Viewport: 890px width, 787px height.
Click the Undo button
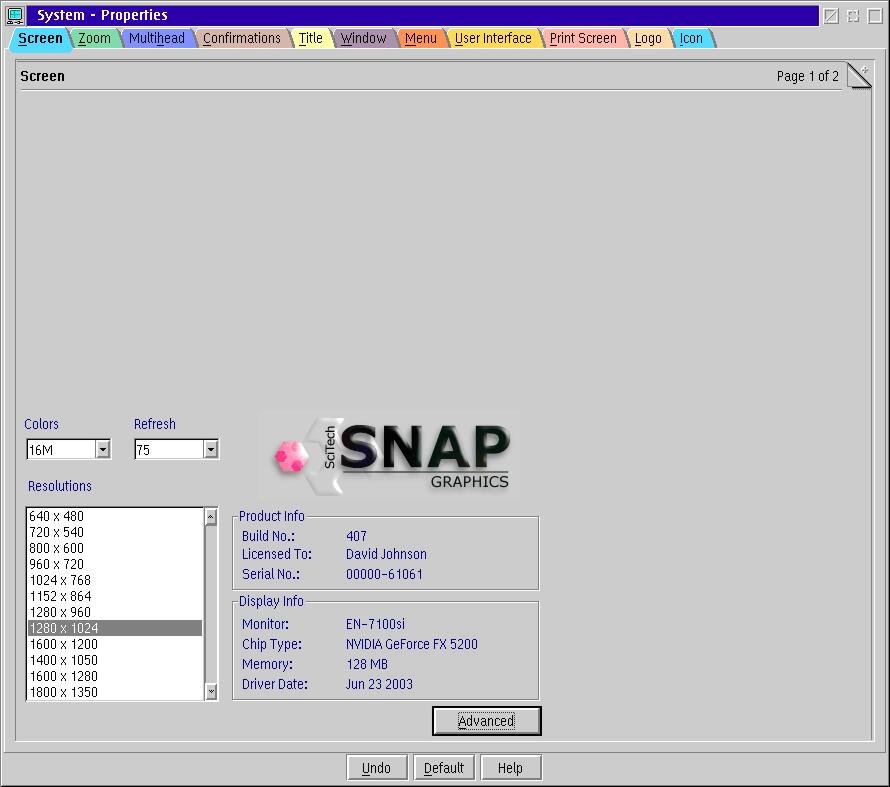pos(376,768)
